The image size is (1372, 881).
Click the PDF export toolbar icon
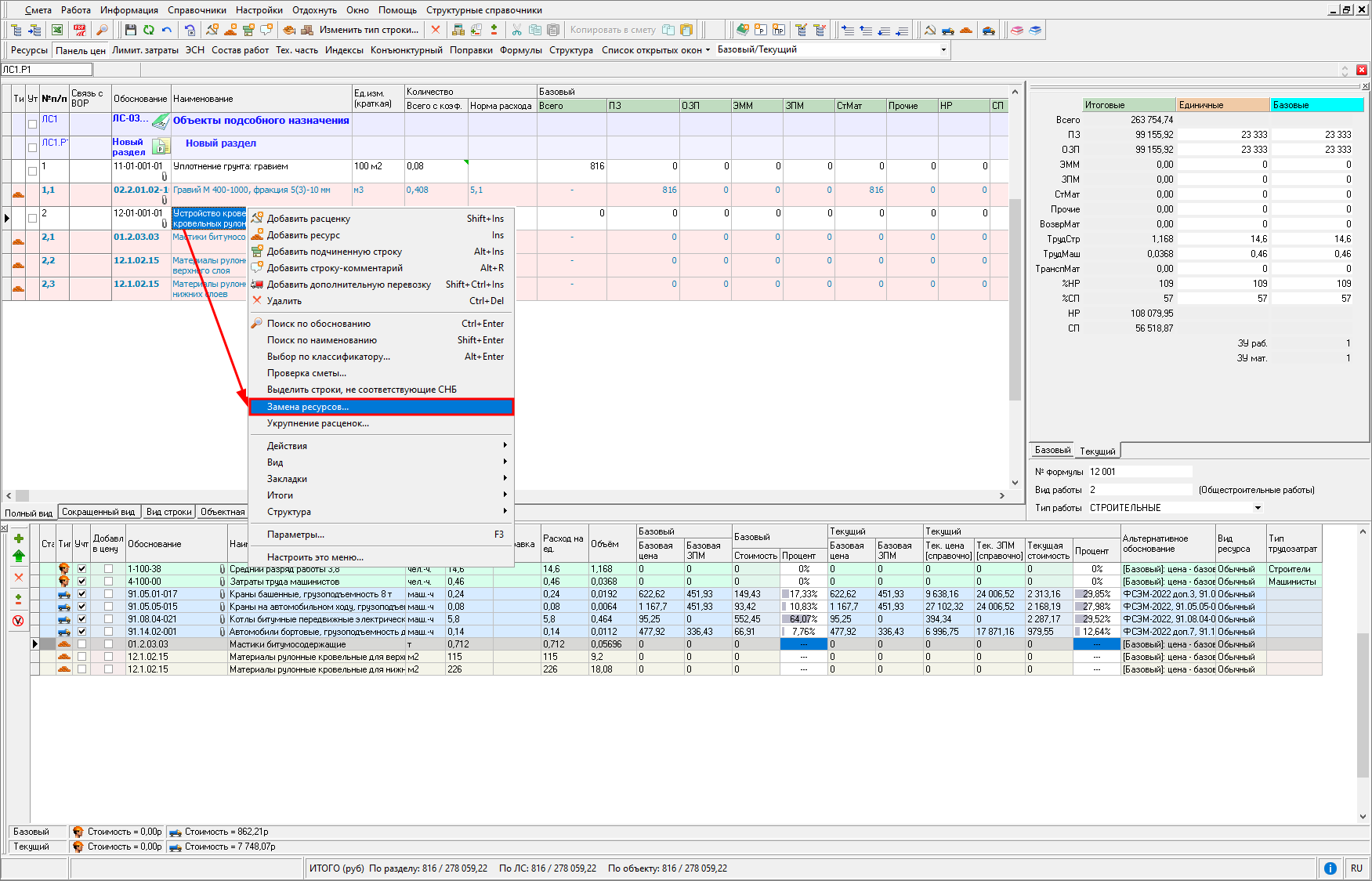click(x=79, y=30)
